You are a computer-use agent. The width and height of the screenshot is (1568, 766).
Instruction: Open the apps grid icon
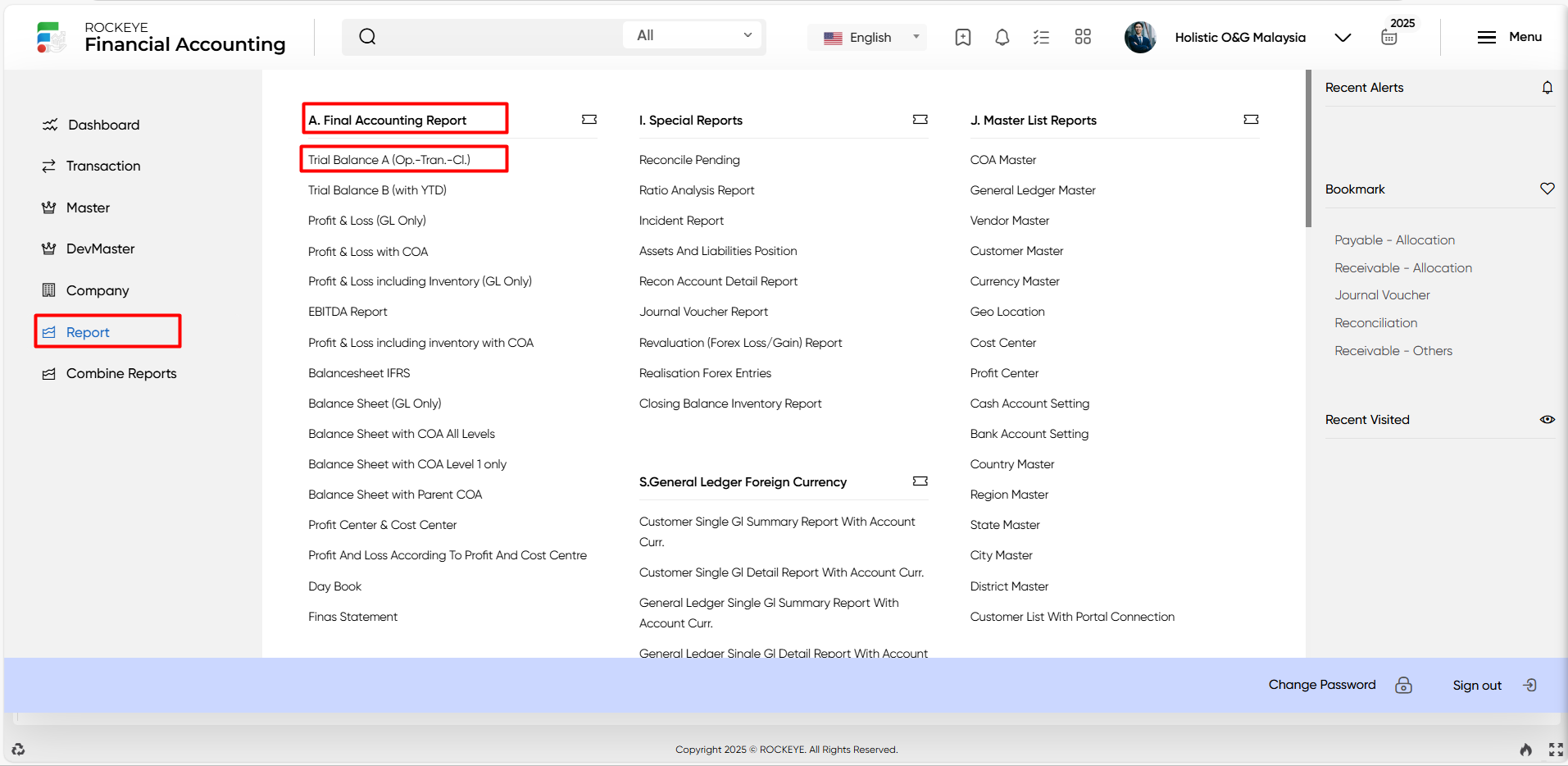[x=1083, y=37]
